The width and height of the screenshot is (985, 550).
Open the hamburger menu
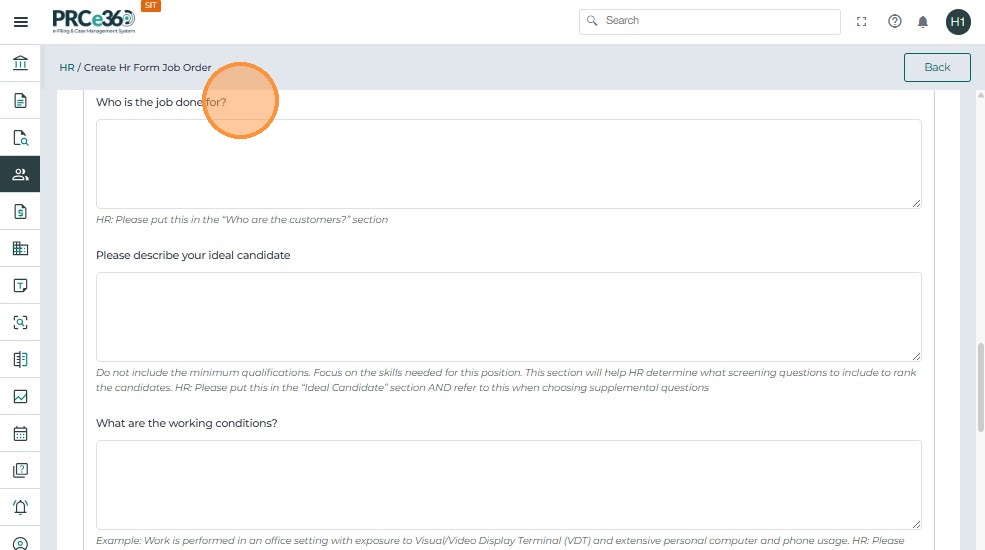pos(20,22)
